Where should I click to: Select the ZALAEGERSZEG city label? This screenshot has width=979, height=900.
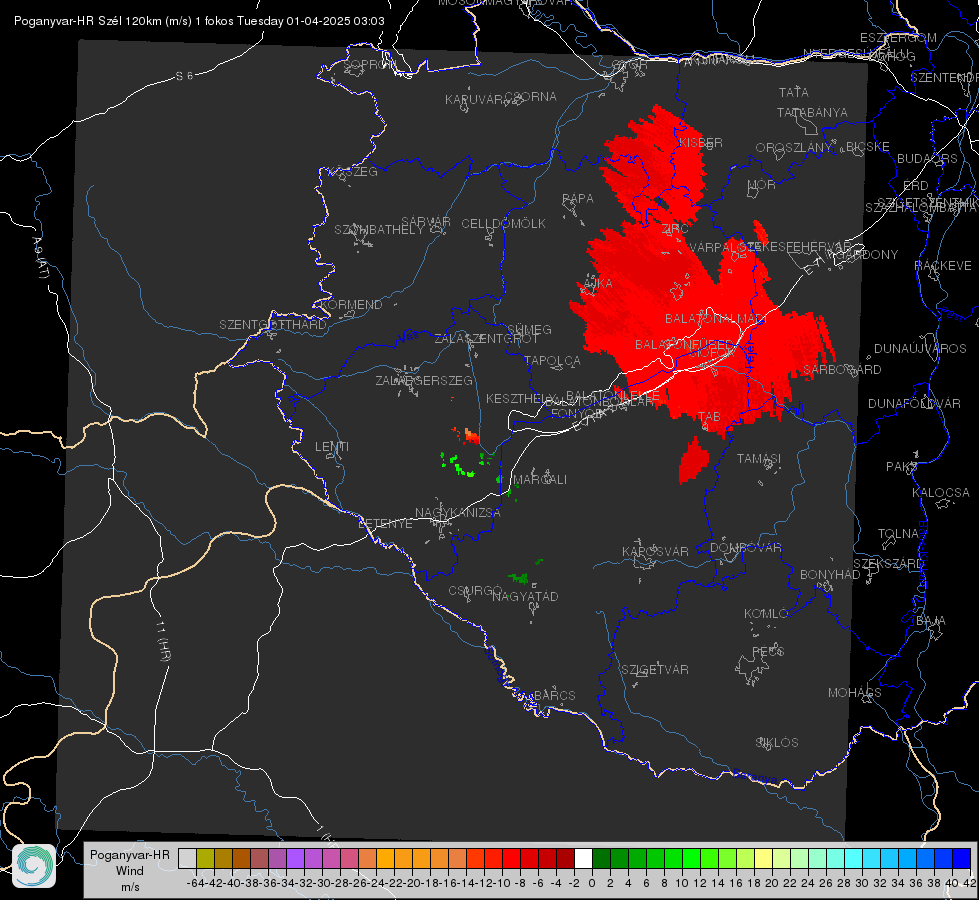(424, 380)
